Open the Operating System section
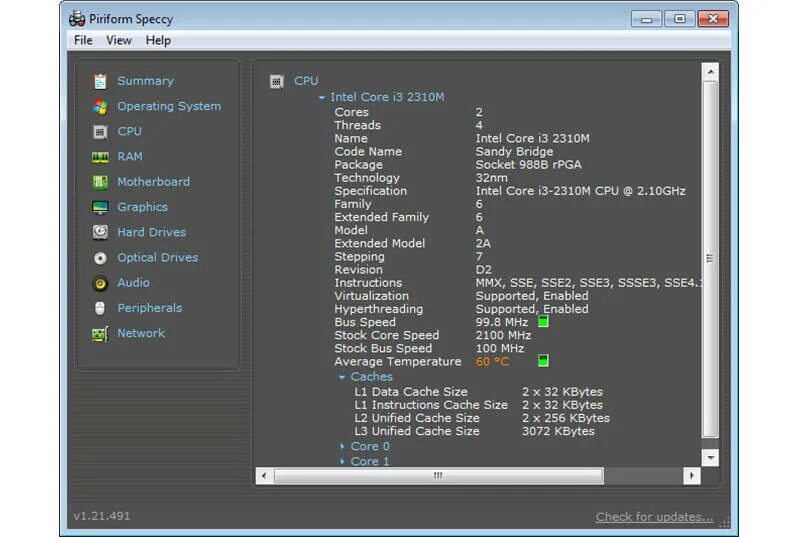Image resolution: width=800 pixels, height=537 pixels. [169, 106]
